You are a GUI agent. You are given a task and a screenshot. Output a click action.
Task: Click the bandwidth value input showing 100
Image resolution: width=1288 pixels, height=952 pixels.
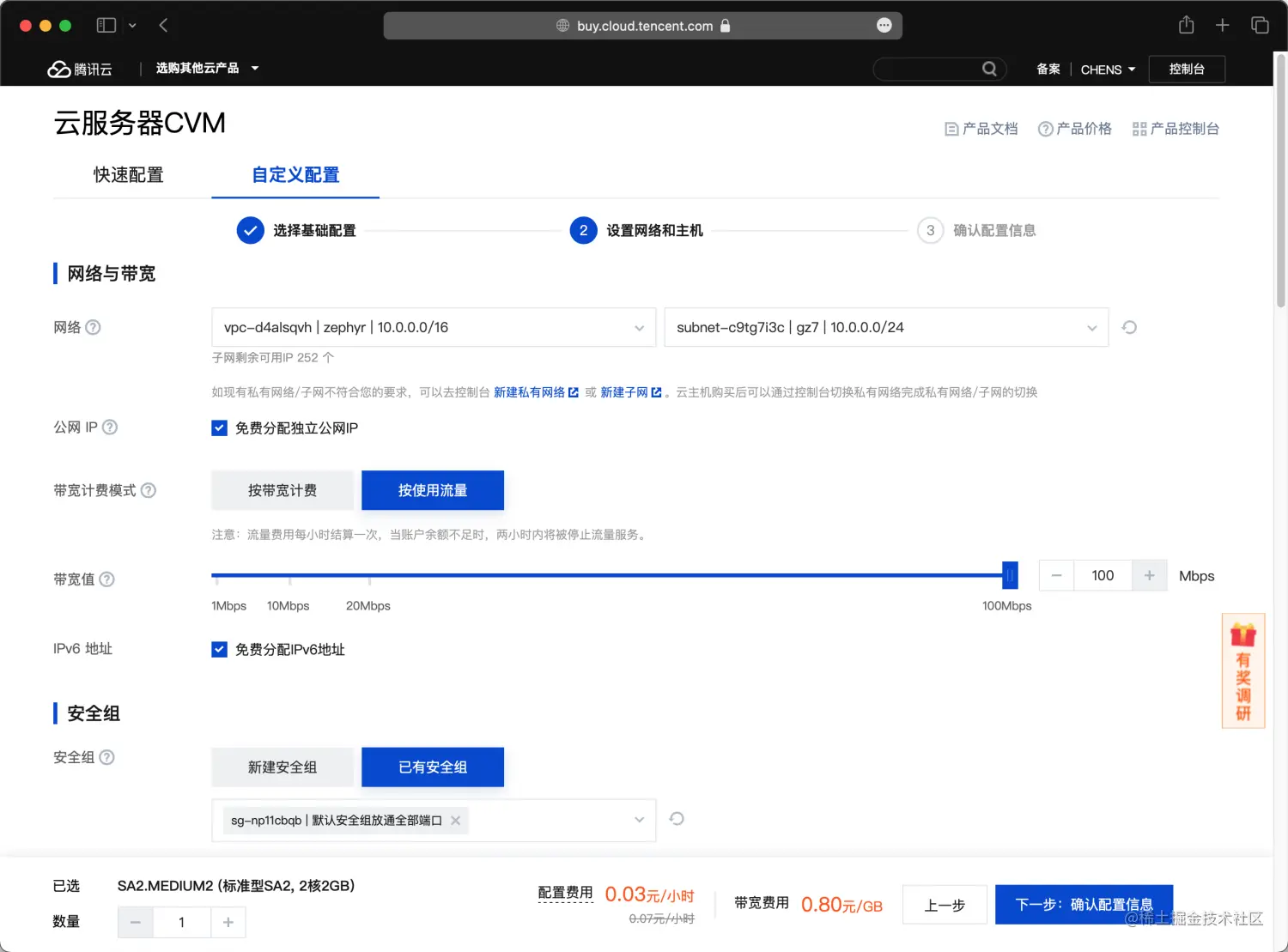[1103, 576]
